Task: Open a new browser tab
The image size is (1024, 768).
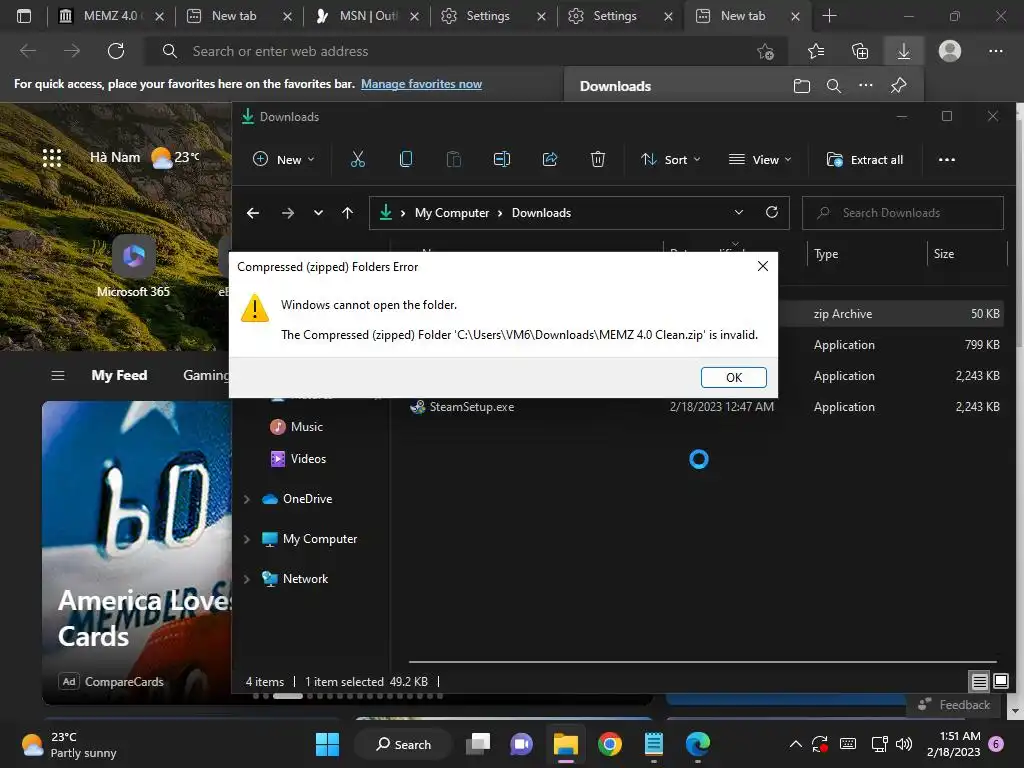Action: (x=829, y=16)
